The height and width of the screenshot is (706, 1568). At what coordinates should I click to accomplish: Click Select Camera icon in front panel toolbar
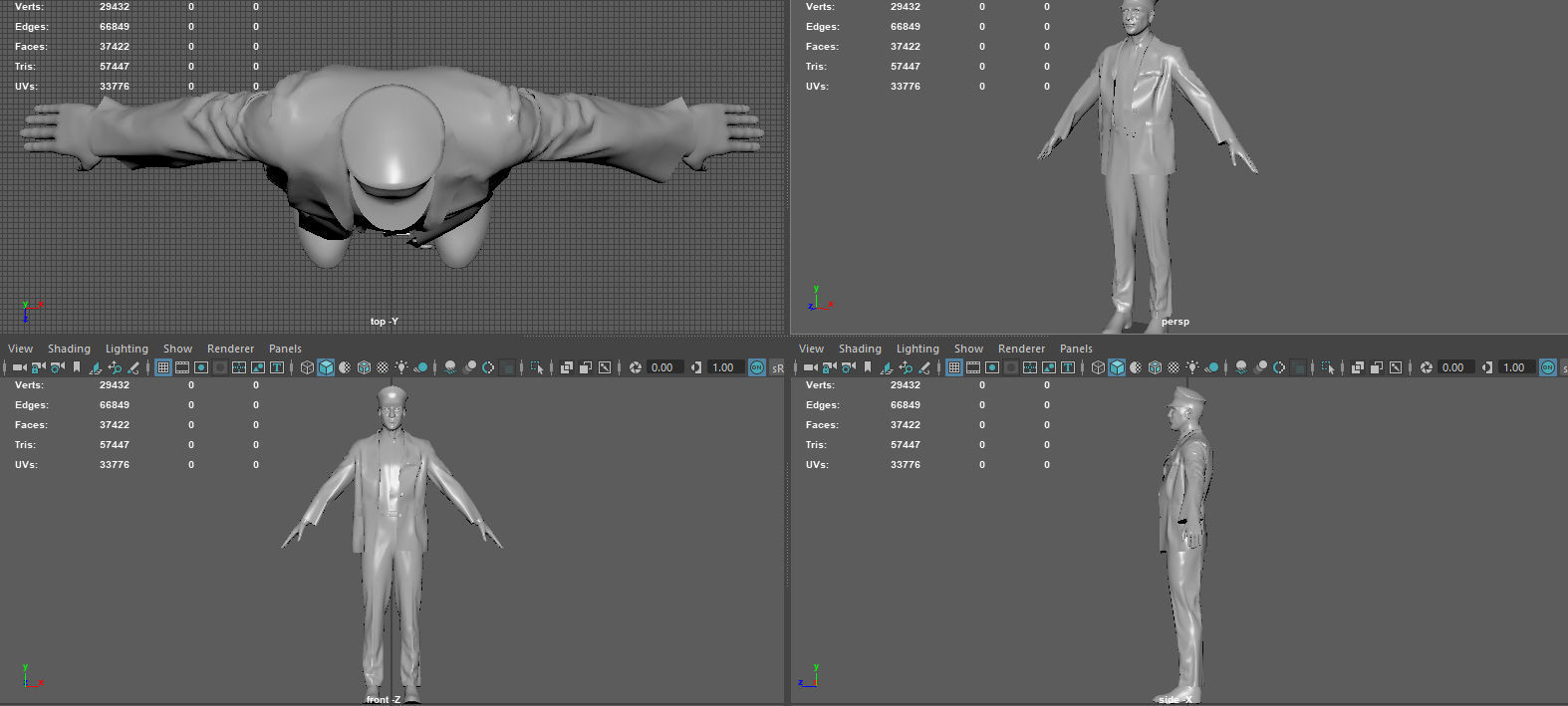point(19,367)
